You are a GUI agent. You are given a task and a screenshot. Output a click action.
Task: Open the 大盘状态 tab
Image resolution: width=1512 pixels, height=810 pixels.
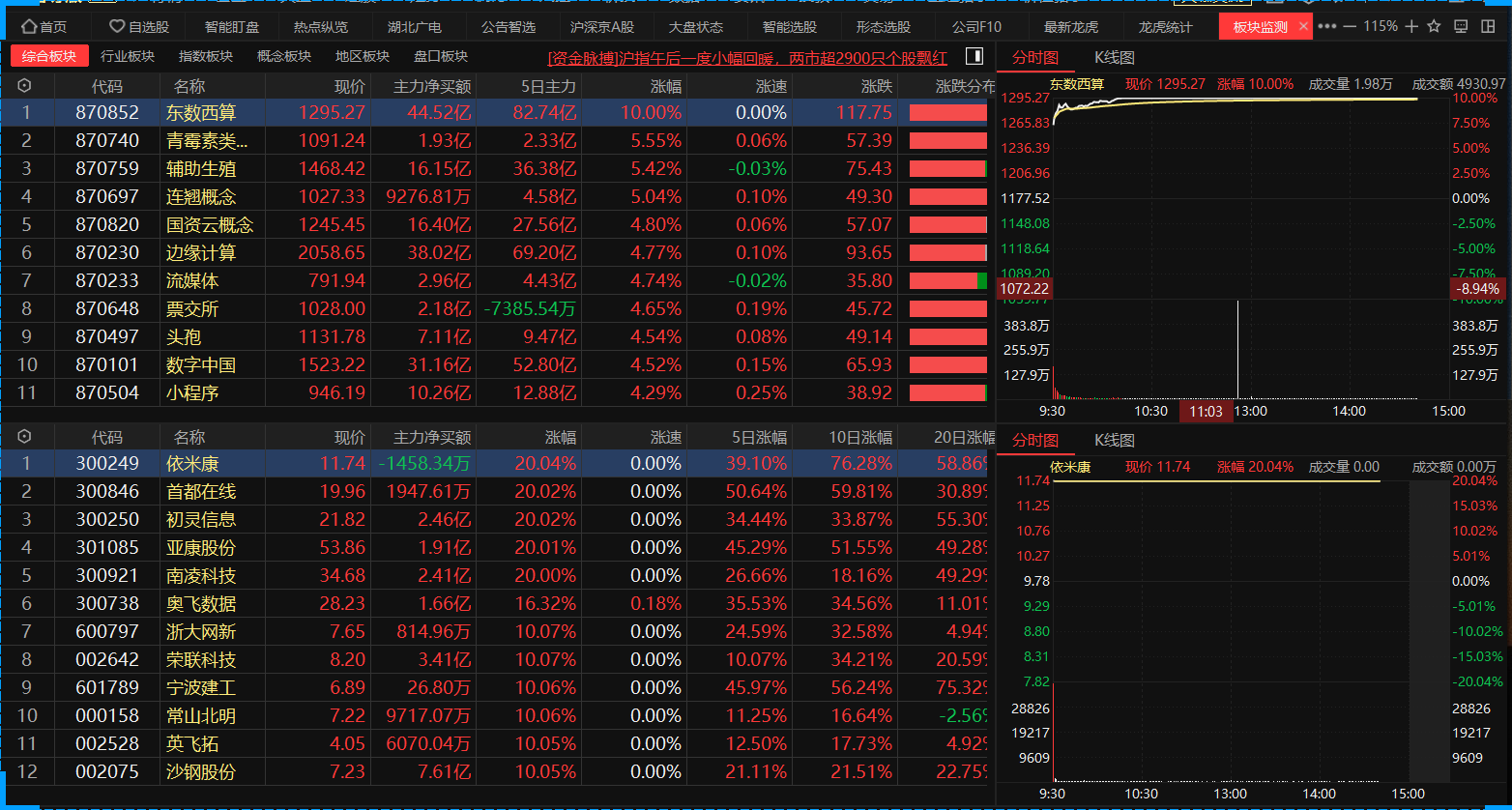(x=696, y=27)
